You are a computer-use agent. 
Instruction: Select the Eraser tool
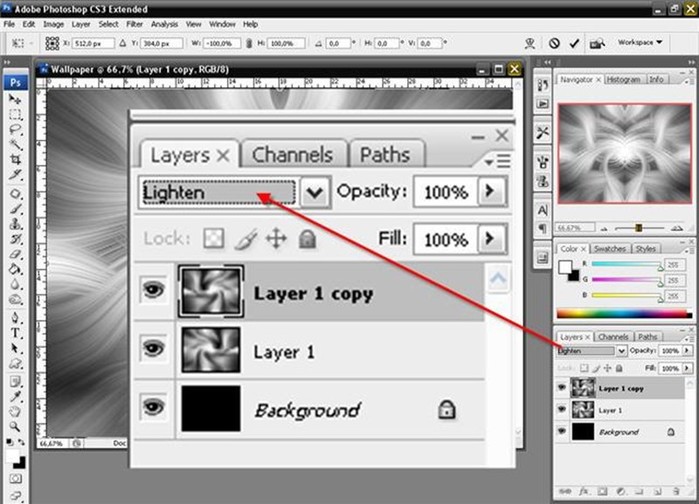[x=15, y=254]
